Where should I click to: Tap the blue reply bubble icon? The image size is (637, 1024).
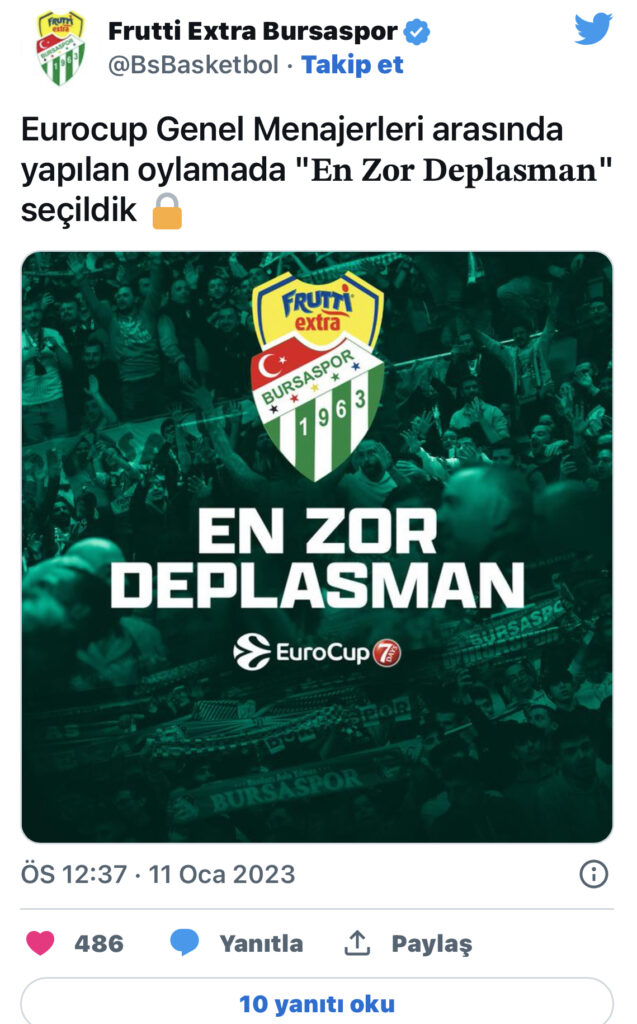[x=184, y=943]
